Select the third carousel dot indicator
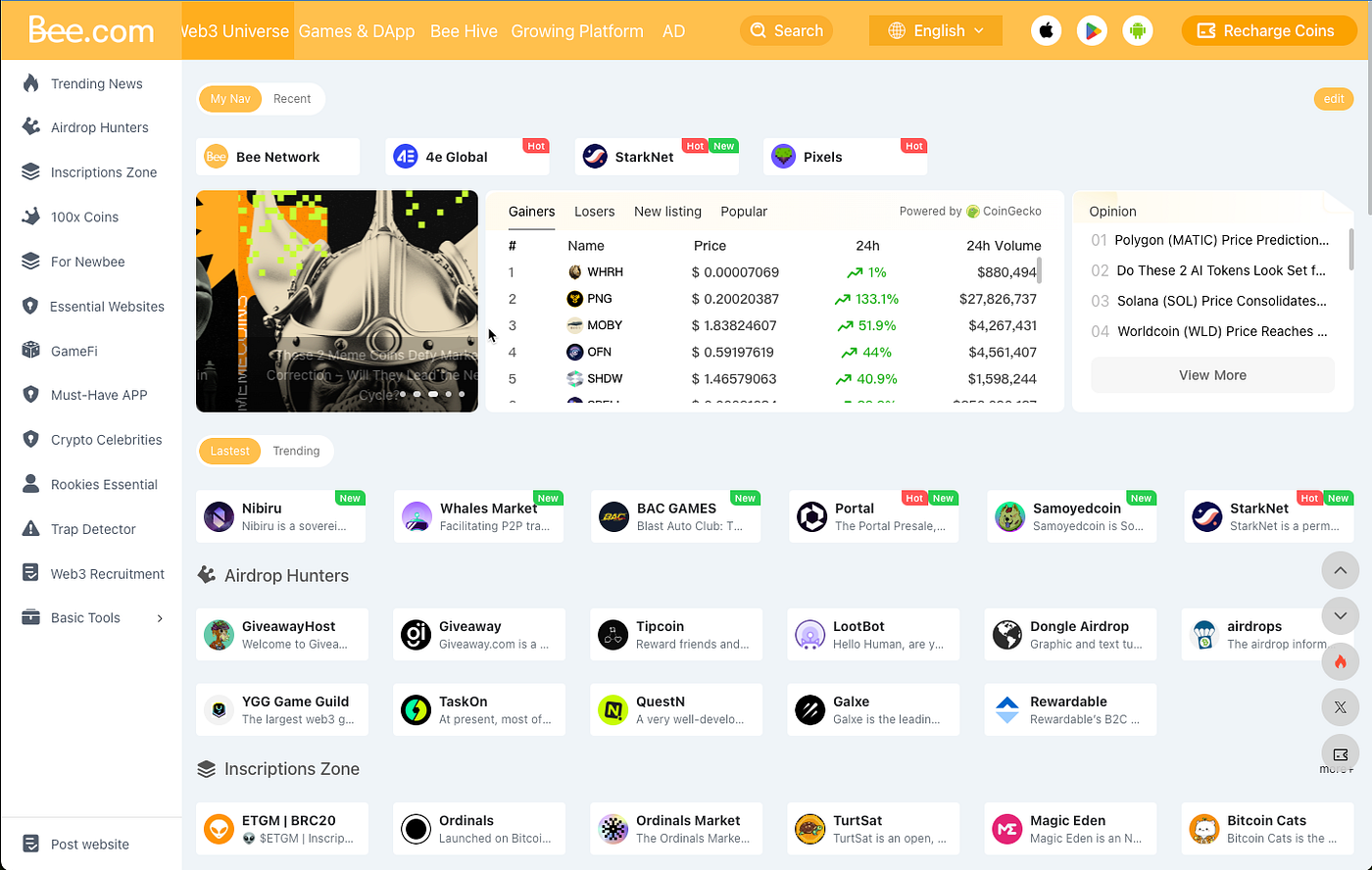This screenshot has width=1372, height=870. pyautogui.click(x=432, y=393)
